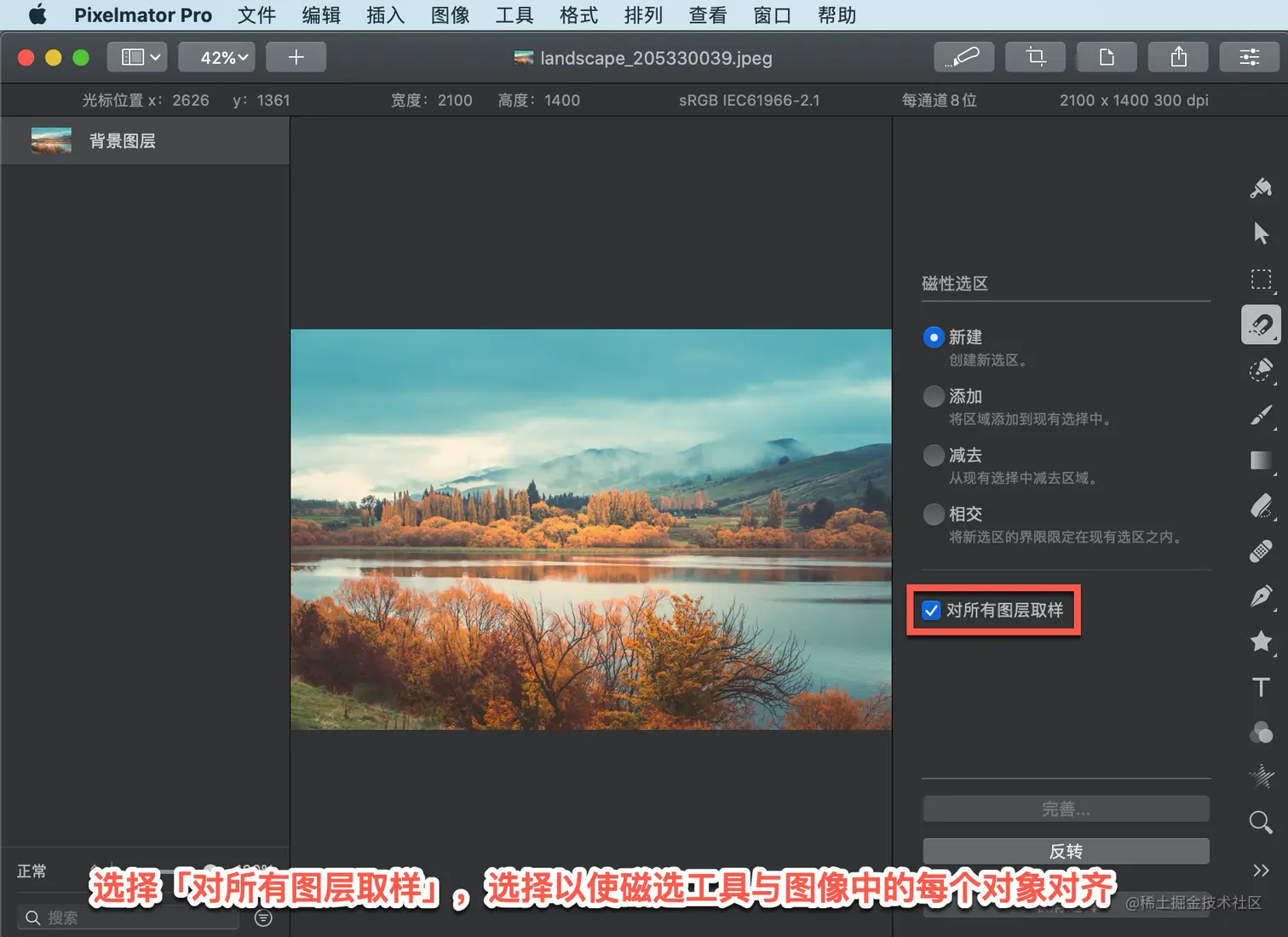Select the Gradient tool
This screenshot has width=1288, height=937.
click(x=1261, y=460)
